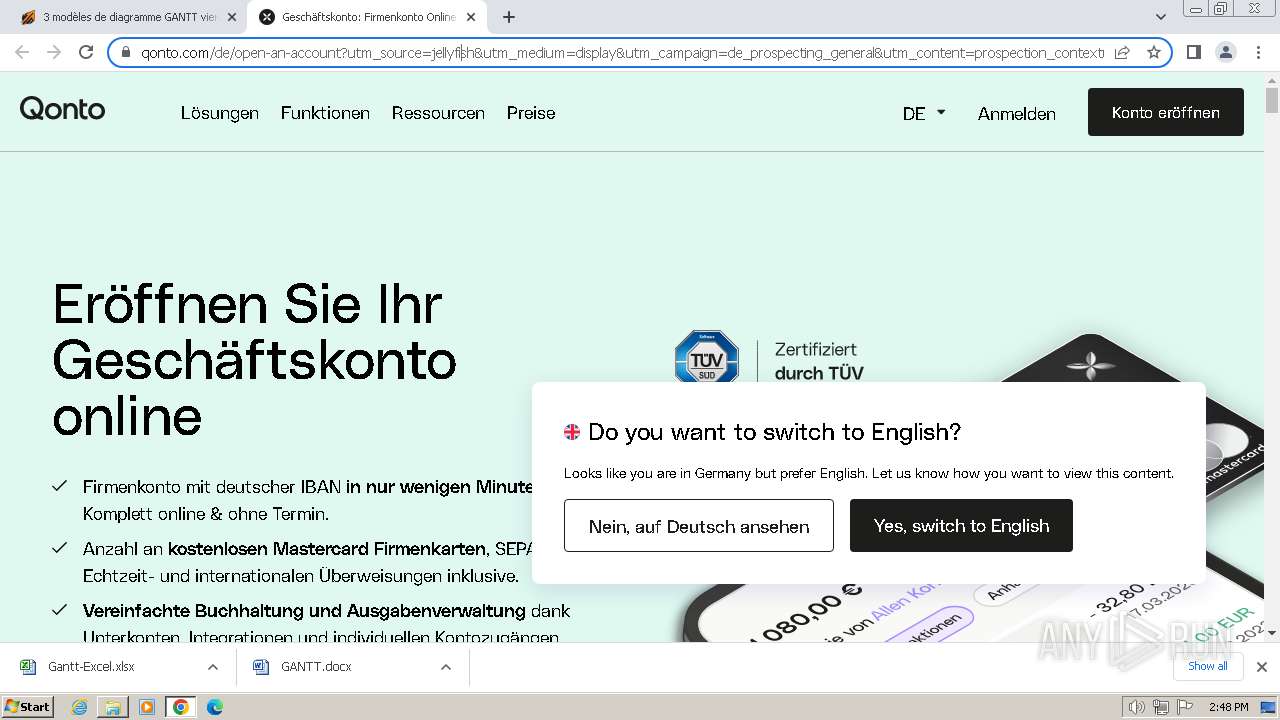The width and height of the screenshot is (1280, 720).
Task: Choose Nein, auf Deutsch ansehen
Action: [699, 526]
